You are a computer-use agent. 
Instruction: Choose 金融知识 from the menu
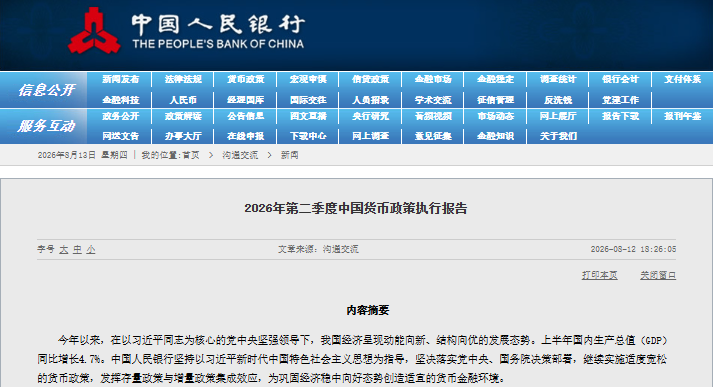point(495,136)
